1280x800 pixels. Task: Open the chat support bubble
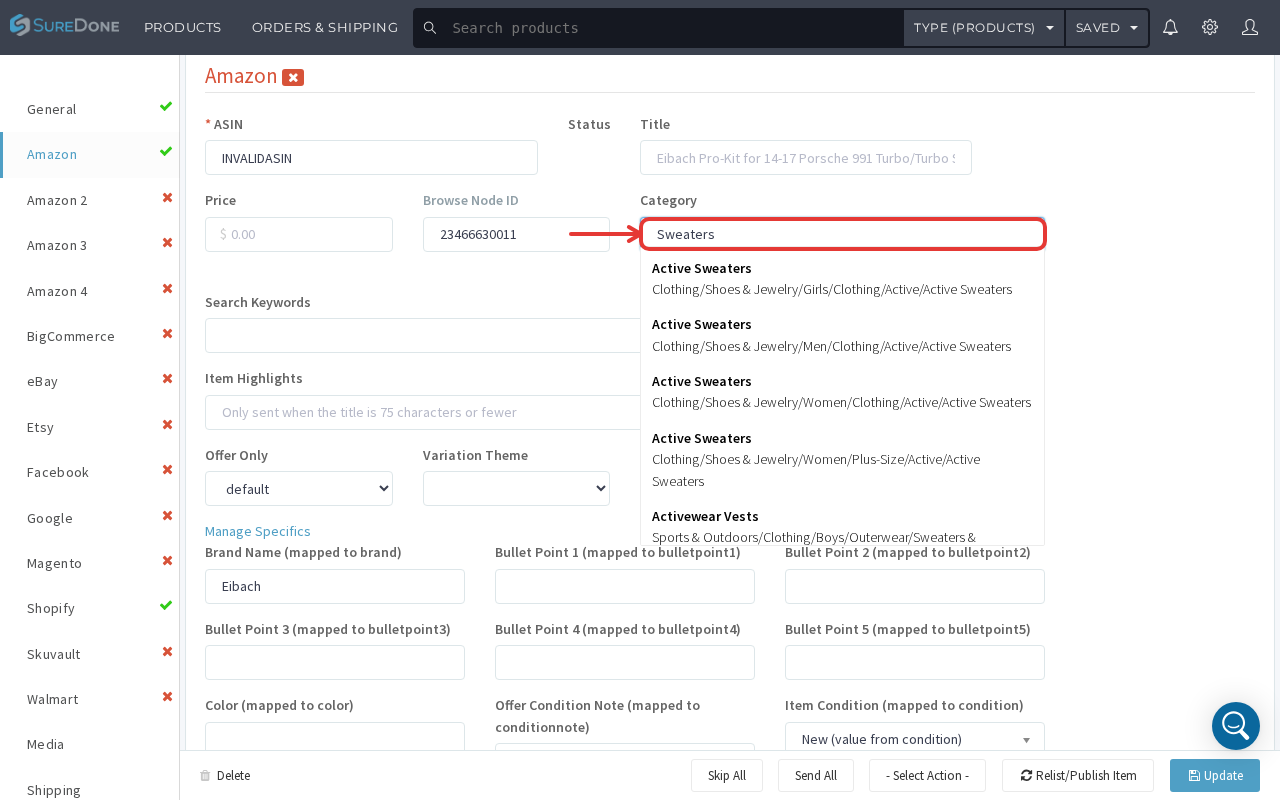coord(1236,726)
